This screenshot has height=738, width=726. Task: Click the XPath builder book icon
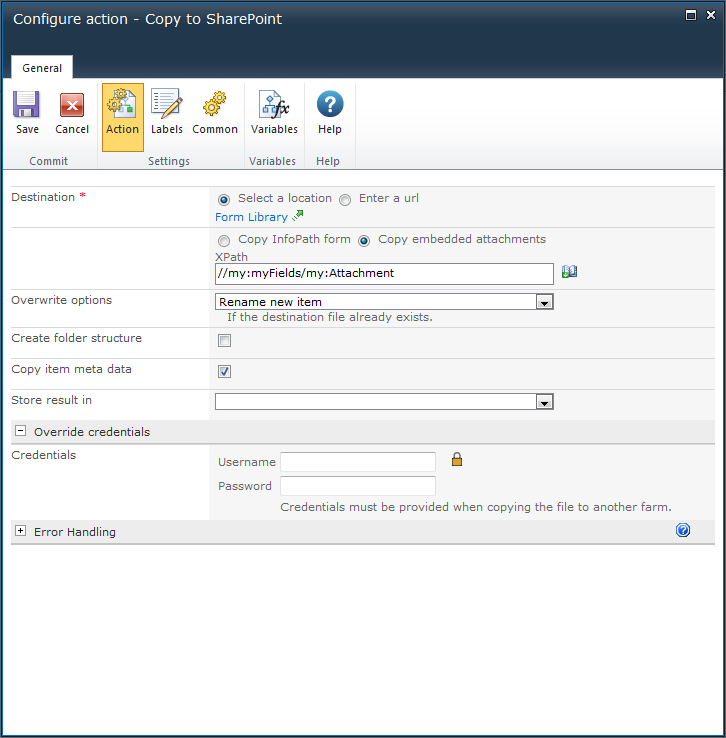(569, 272)
